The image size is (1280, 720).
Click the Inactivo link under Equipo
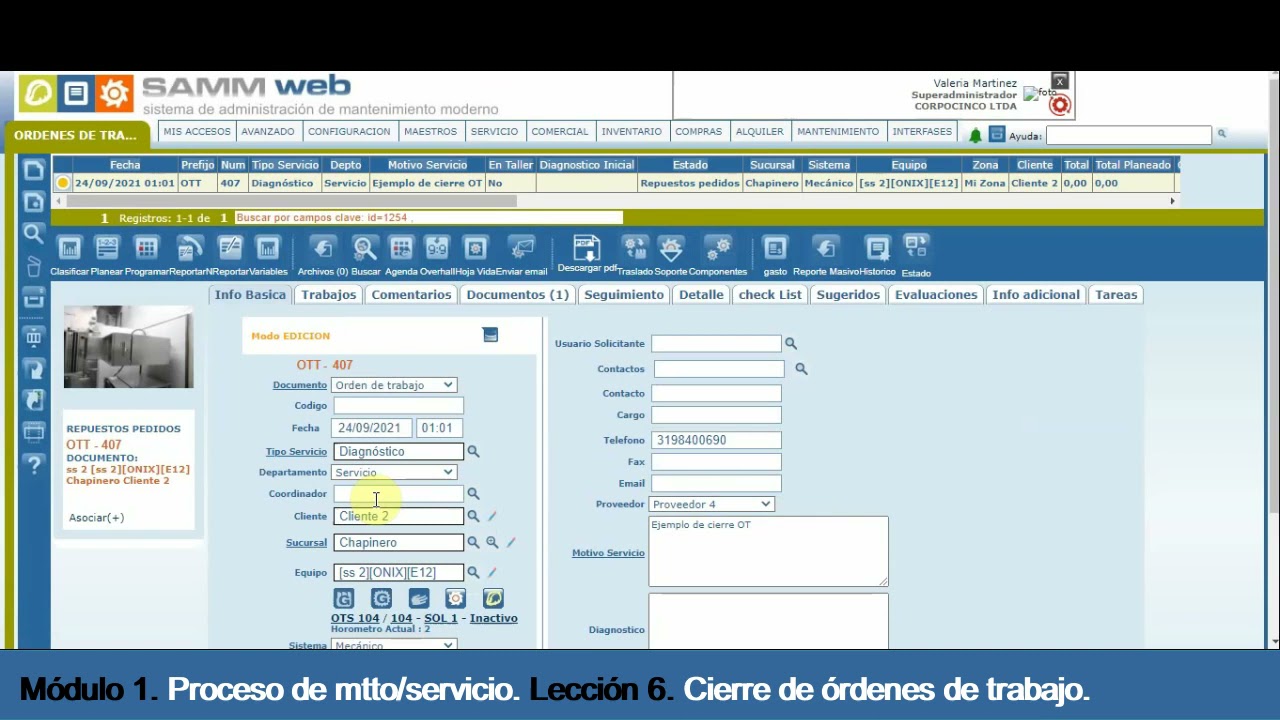point(494,618)
